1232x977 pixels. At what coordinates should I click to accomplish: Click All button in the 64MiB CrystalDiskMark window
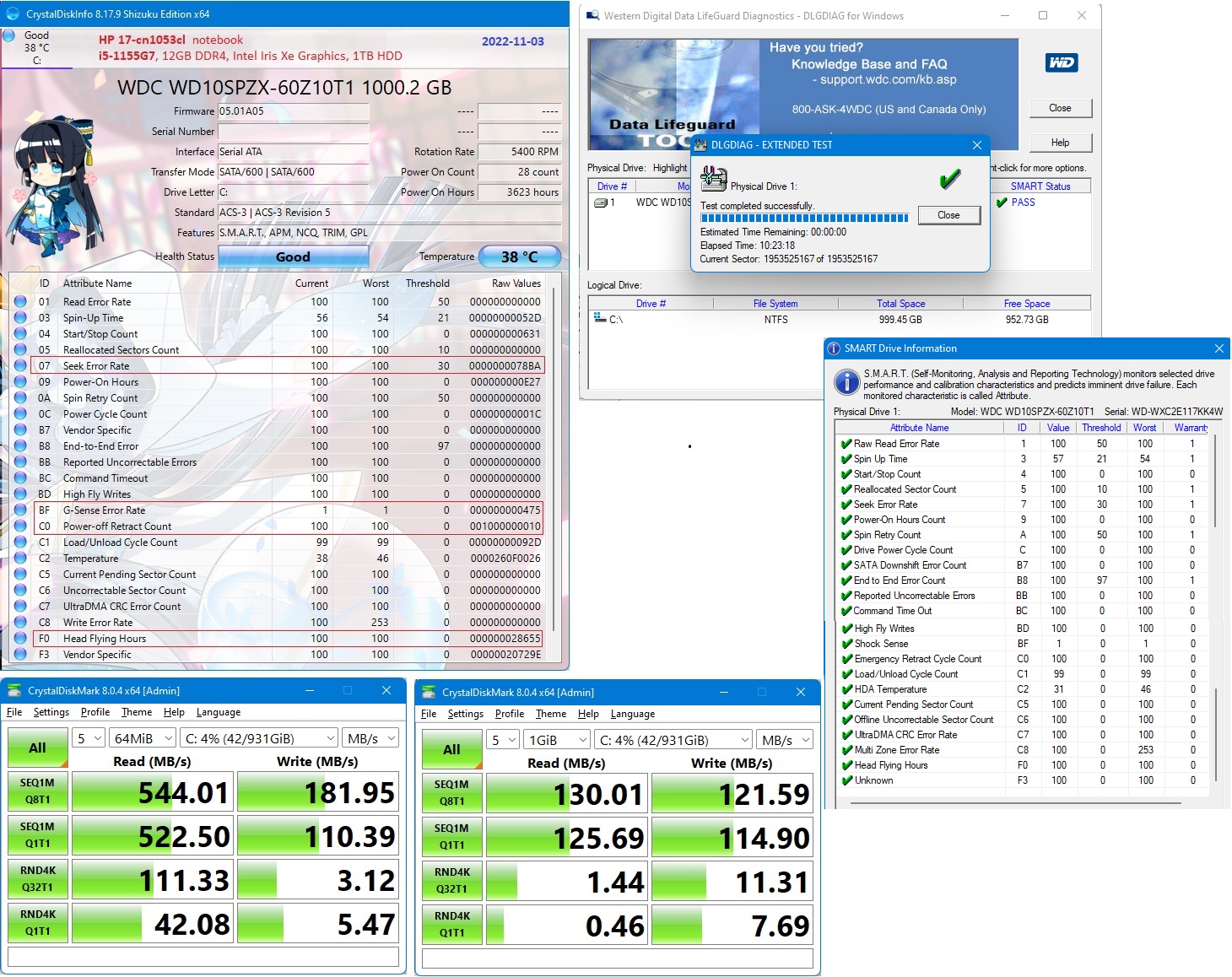pyautogui.click(x=37, y=748)
